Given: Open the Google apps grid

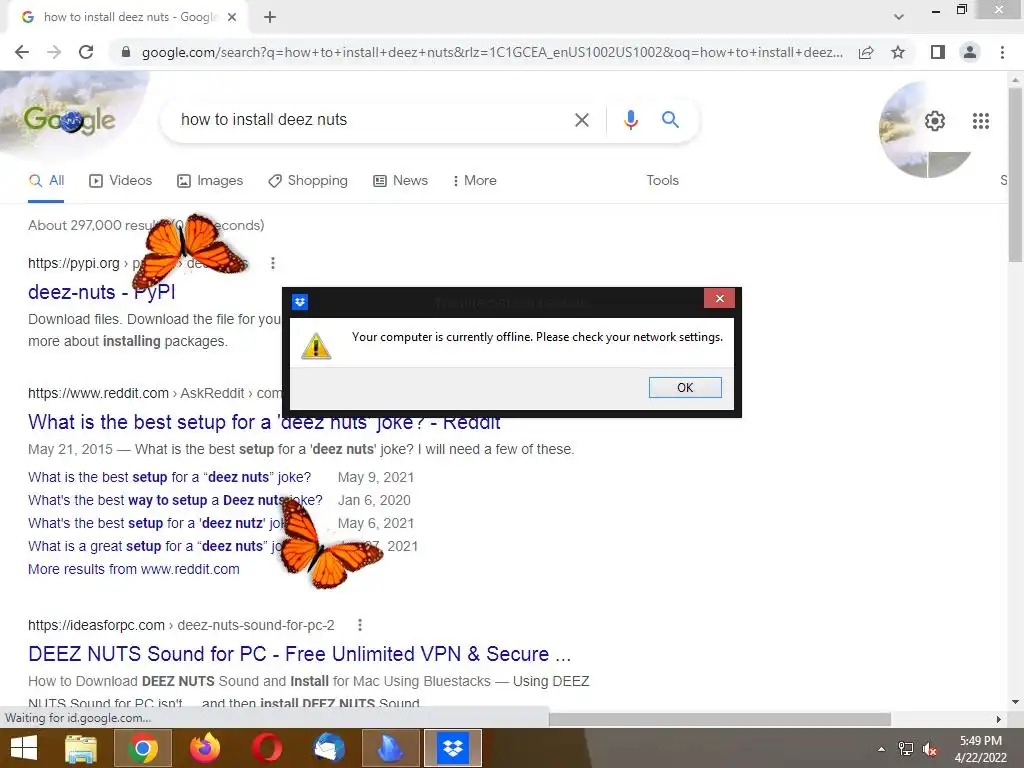Looking at the screenshot, I should coord(980,121).
